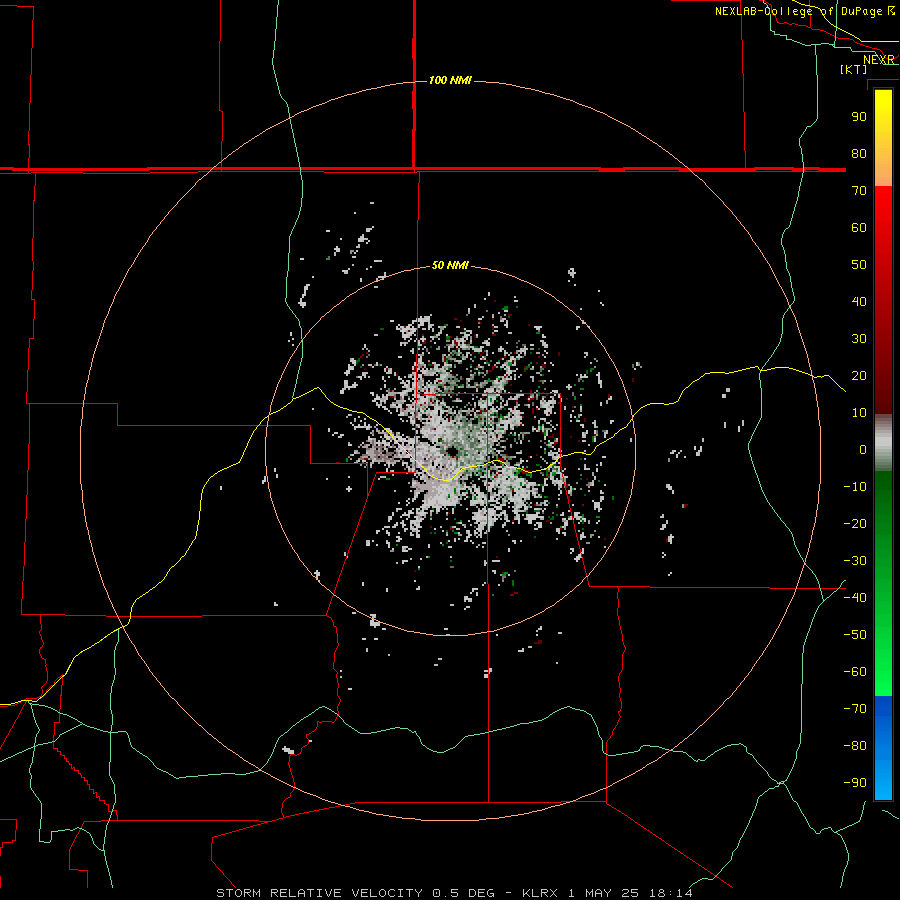Click the -20 knot scale label
Image resolution: width=900 pixels, height=900 pixels.
[x=855, y=523]
